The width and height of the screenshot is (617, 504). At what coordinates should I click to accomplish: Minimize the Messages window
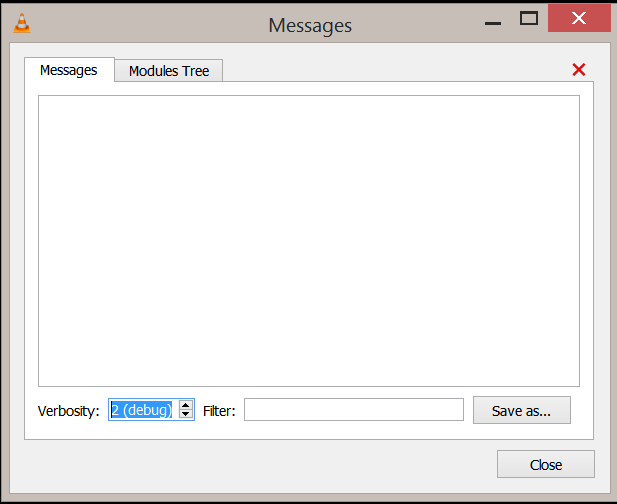point(493,23)
